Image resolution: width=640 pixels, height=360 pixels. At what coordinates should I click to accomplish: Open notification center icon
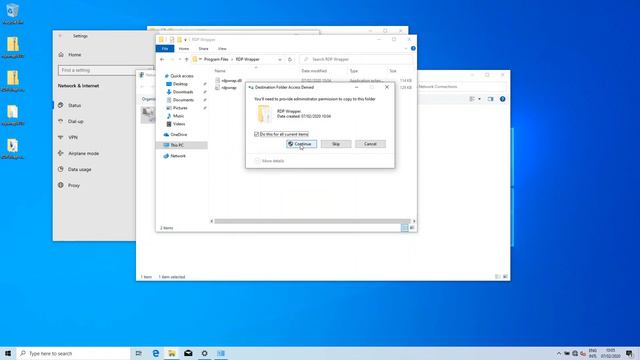coord(629,353)
